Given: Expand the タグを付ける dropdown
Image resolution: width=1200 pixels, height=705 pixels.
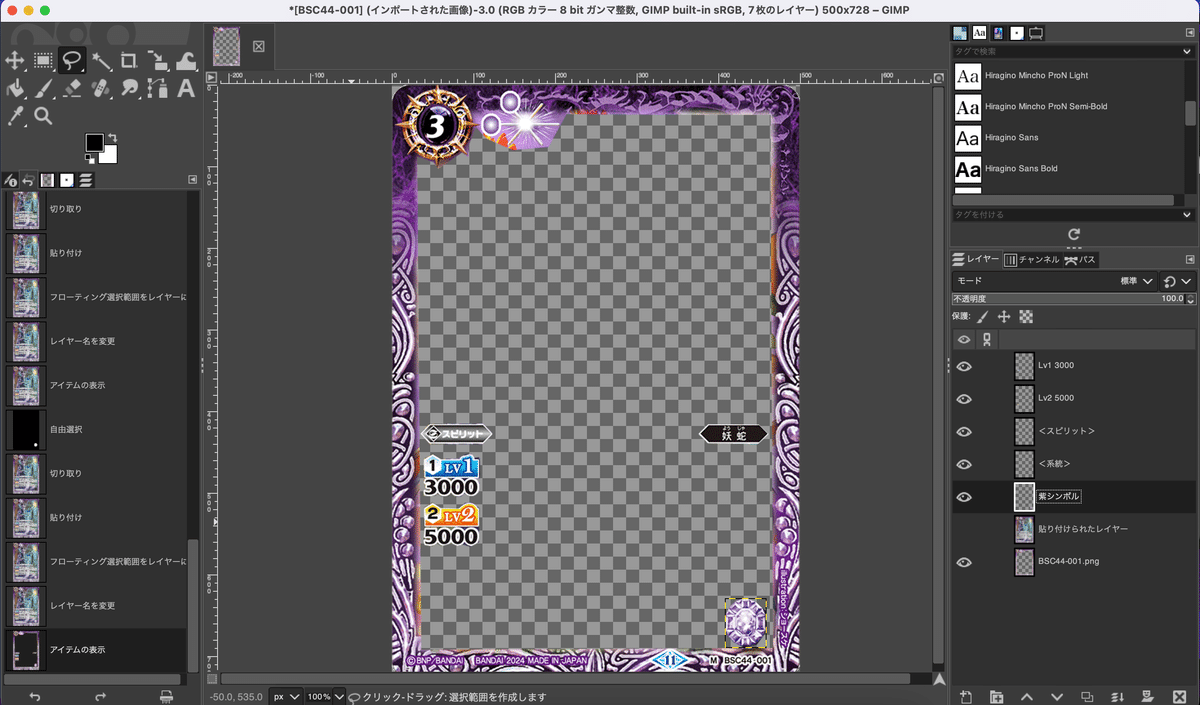Looking at the screenshot, I should point(1188,214).
